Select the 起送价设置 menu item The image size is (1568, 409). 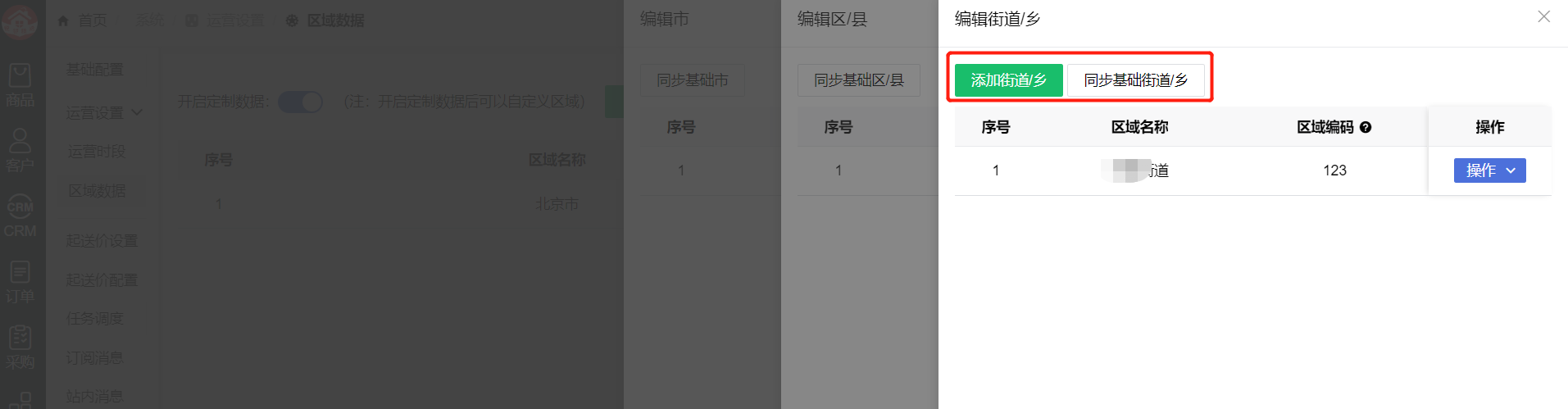click(102, 241)
